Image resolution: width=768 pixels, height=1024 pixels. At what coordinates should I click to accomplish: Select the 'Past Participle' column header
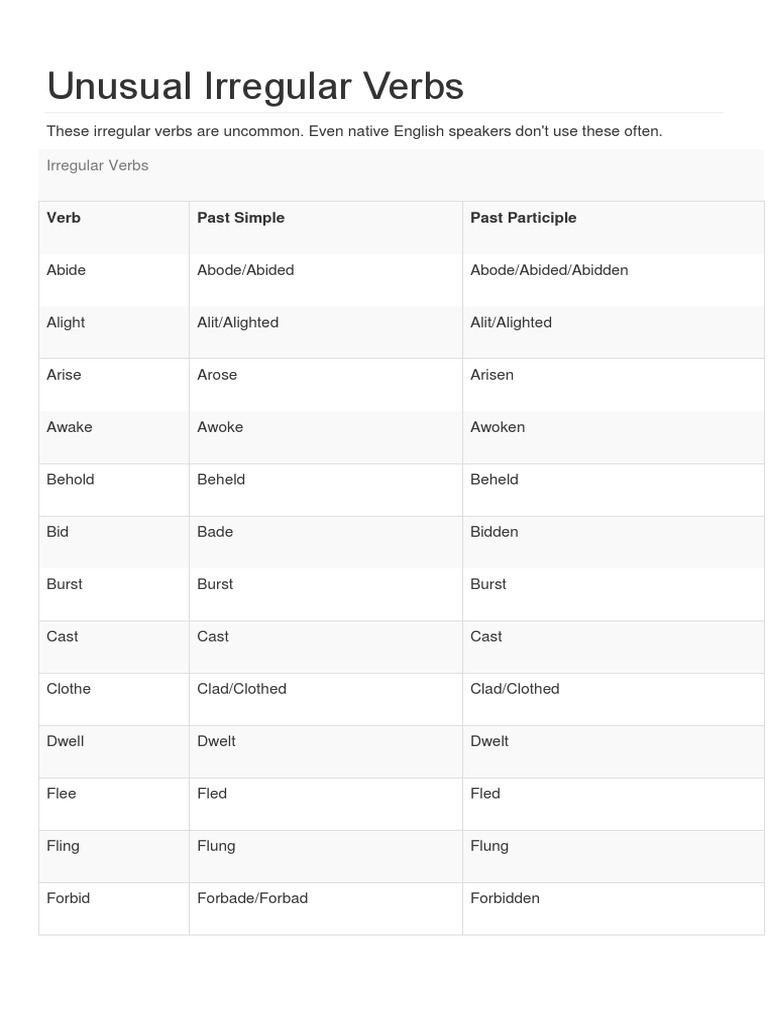pos(523,218)
